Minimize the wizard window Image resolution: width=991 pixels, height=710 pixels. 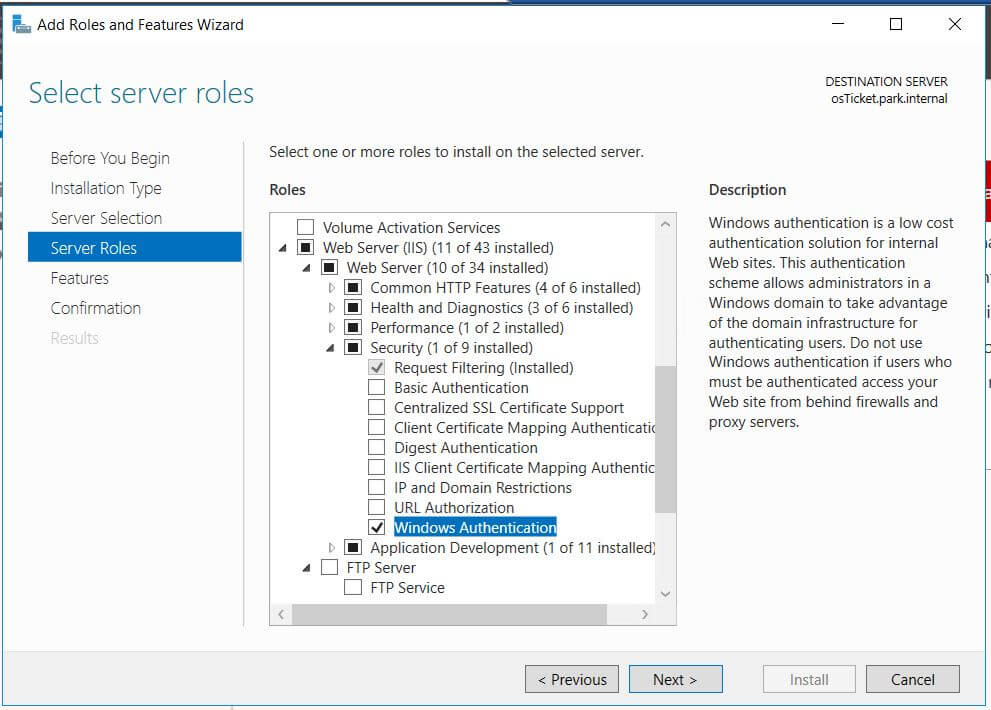coord(838,25)
